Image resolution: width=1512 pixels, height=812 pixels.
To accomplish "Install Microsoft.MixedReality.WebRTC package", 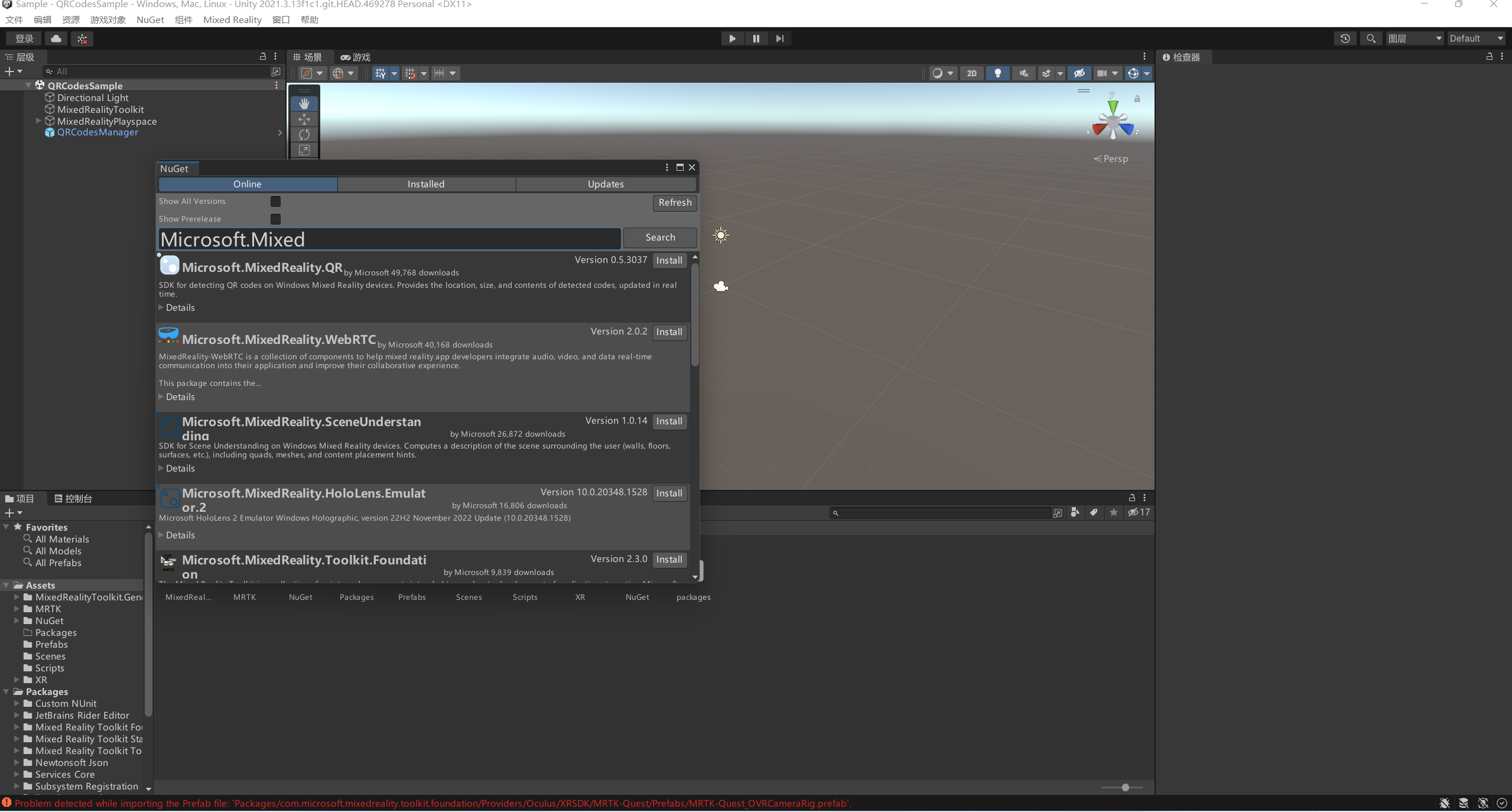I will [x=669, y=332].
